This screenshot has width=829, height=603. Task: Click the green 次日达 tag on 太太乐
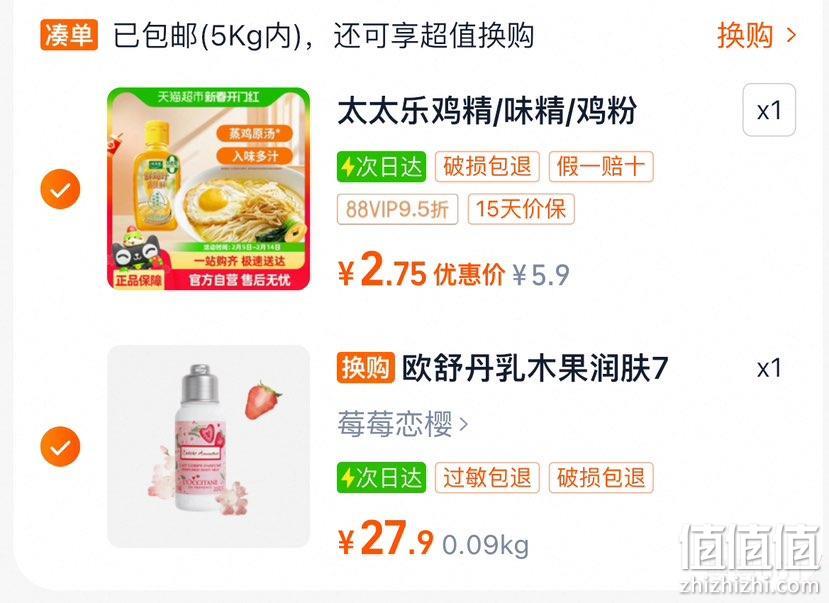(381, 166)
